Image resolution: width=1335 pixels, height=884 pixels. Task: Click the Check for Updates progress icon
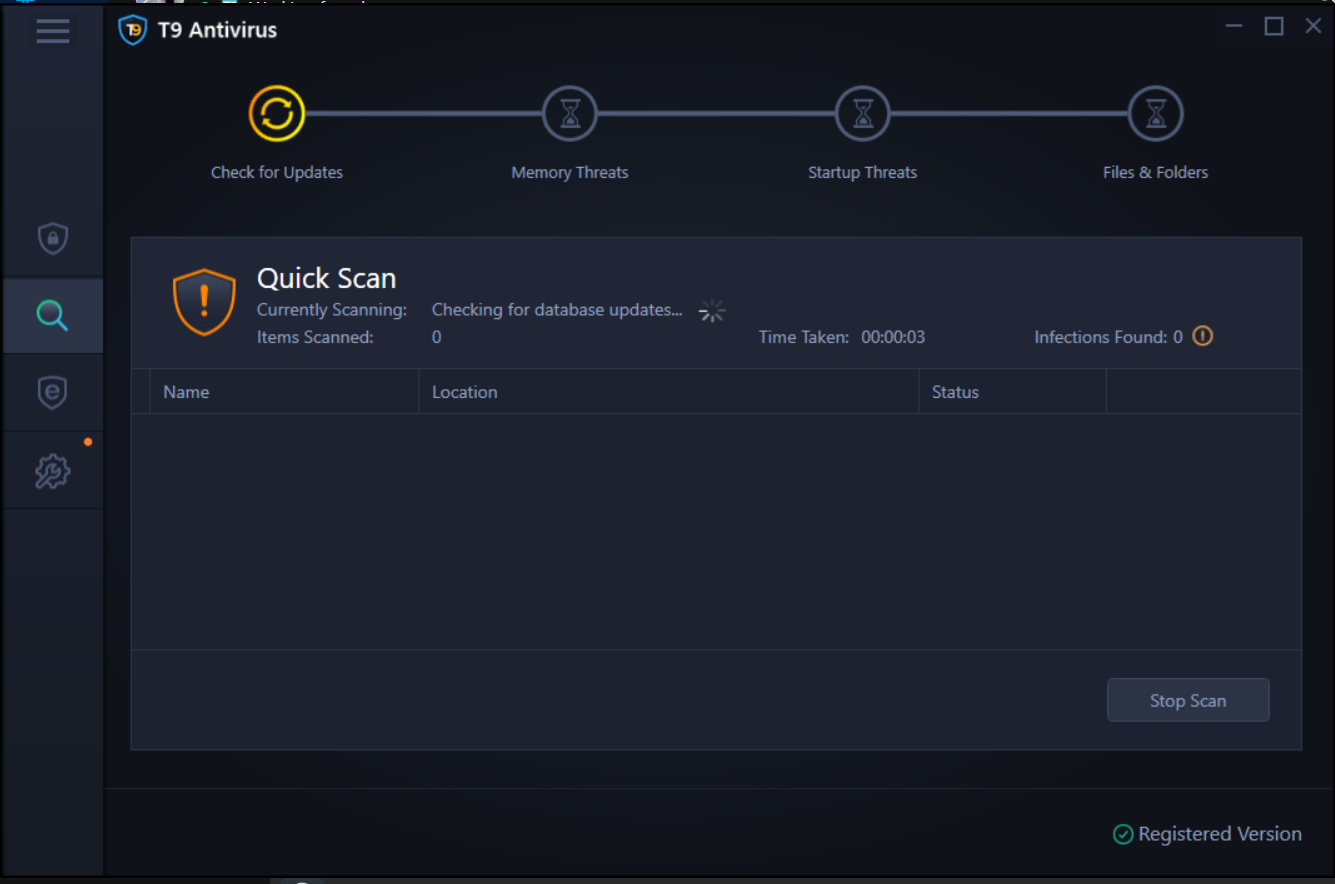(277, 113)
